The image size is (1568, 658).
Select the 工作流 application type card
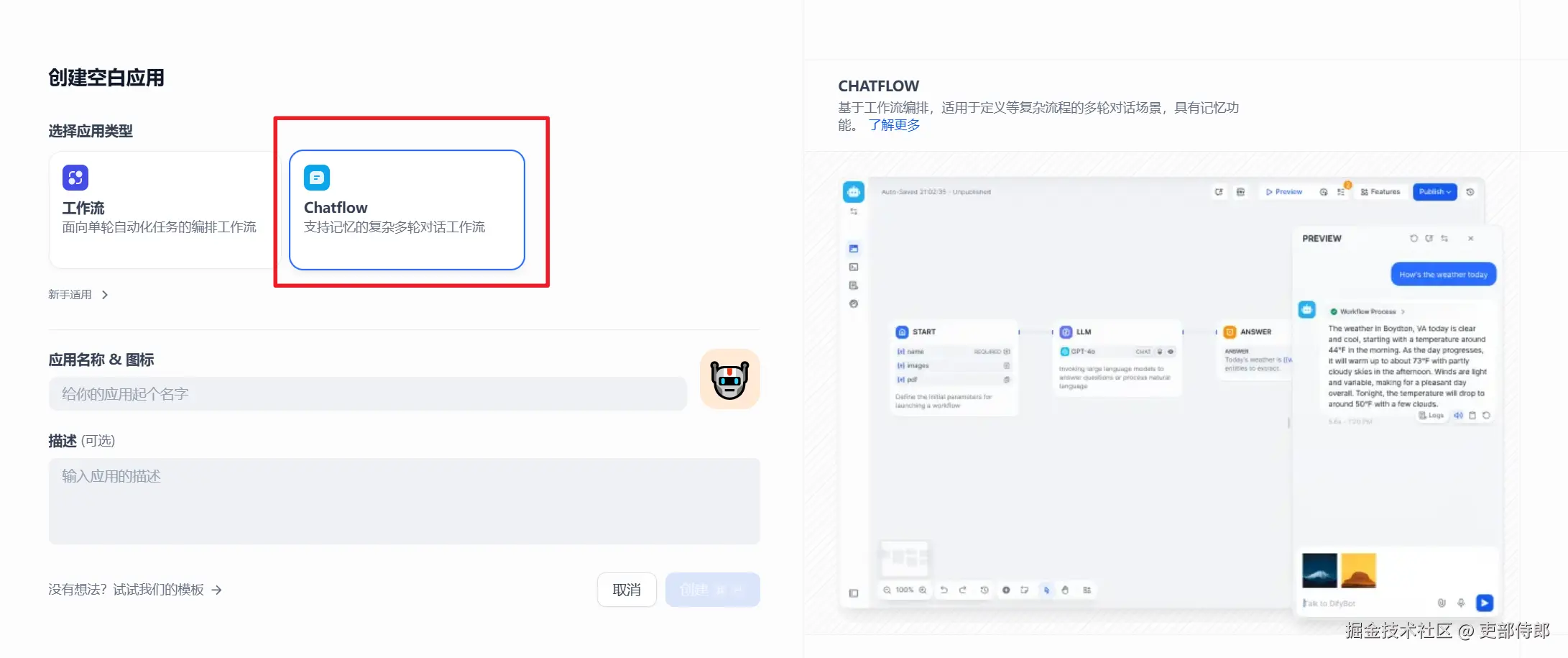click(x=162, y=210)
